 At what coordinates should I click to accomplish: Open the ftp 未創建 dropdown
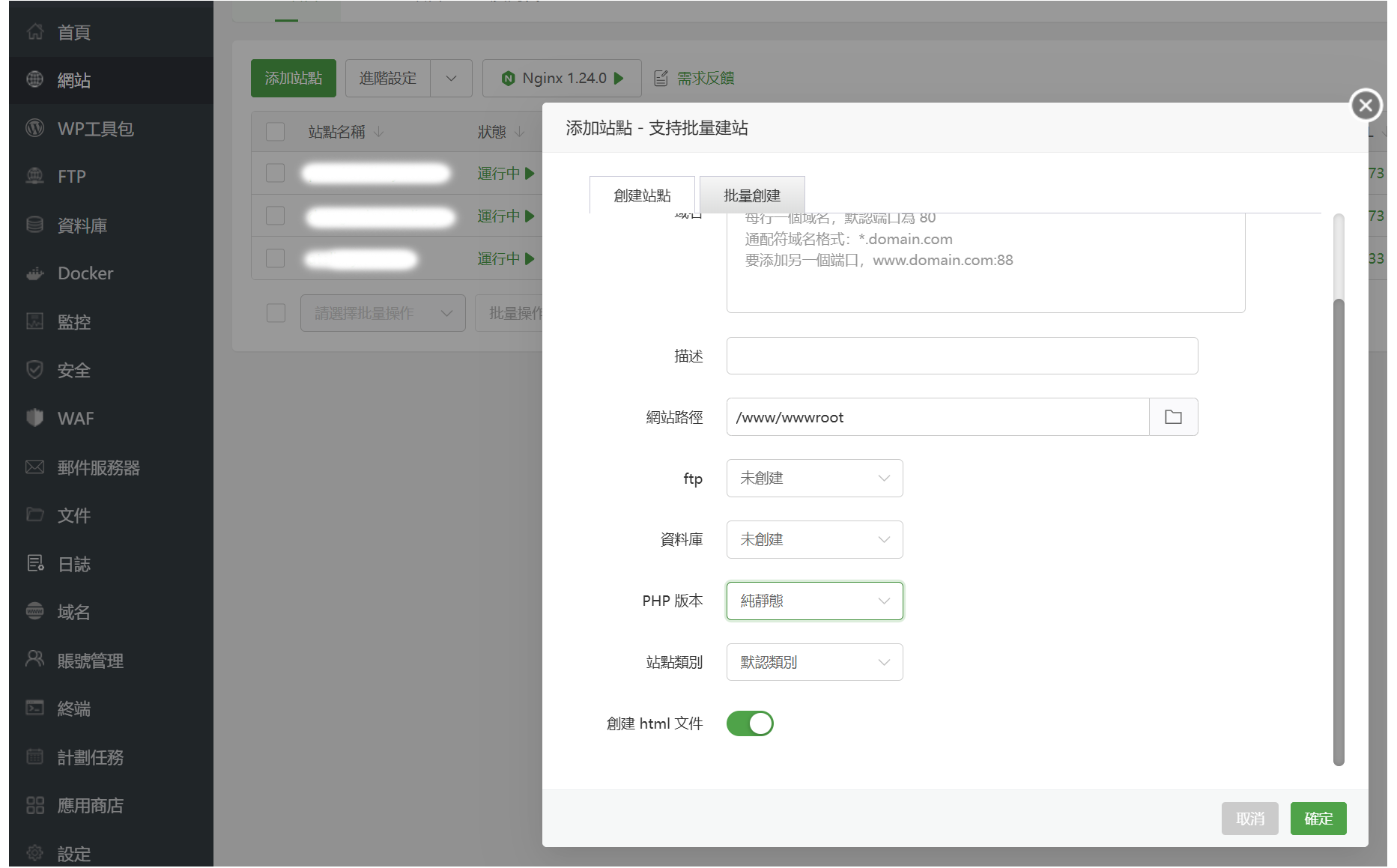point(814,478)
